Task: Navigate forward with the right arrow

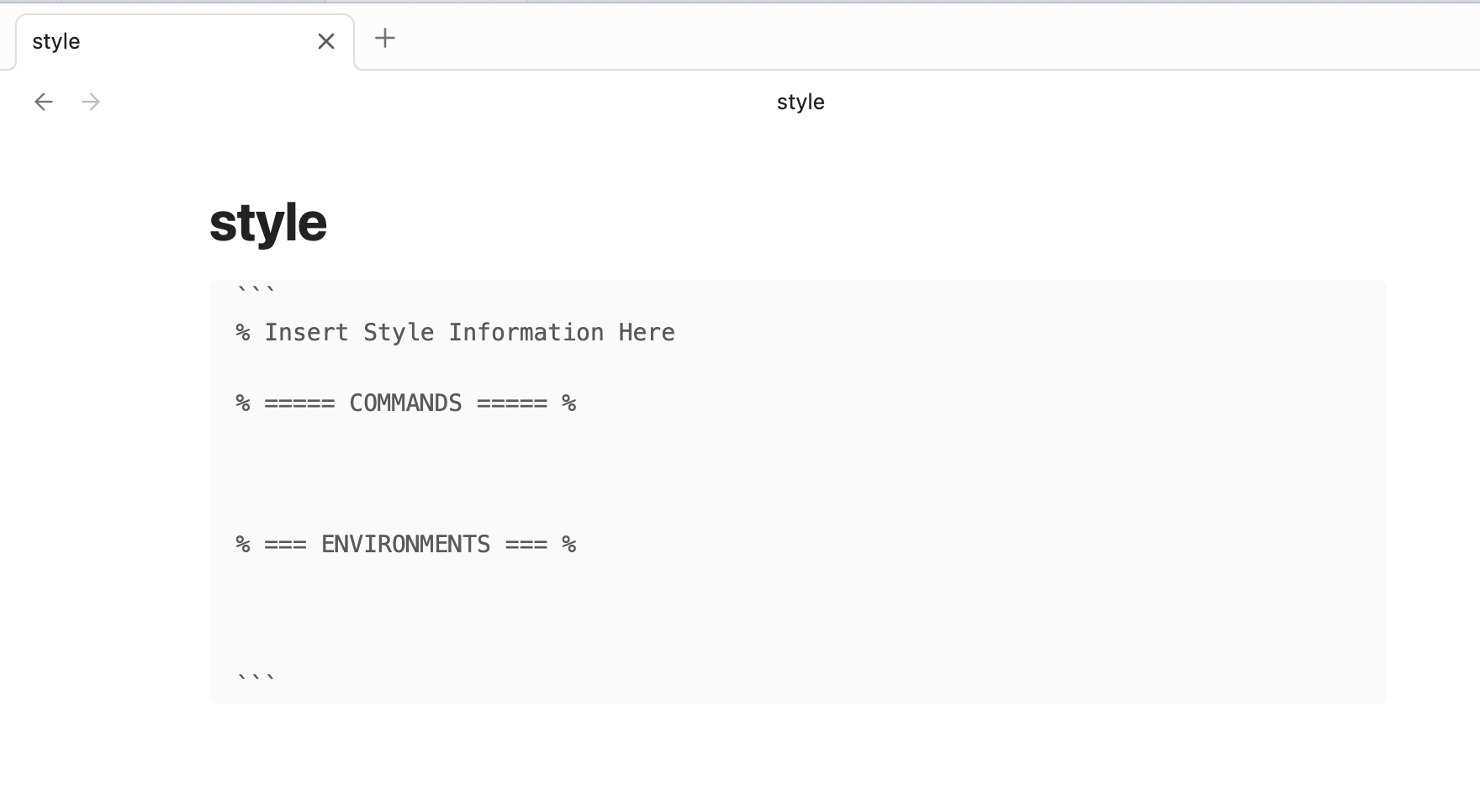Action: 91,102
